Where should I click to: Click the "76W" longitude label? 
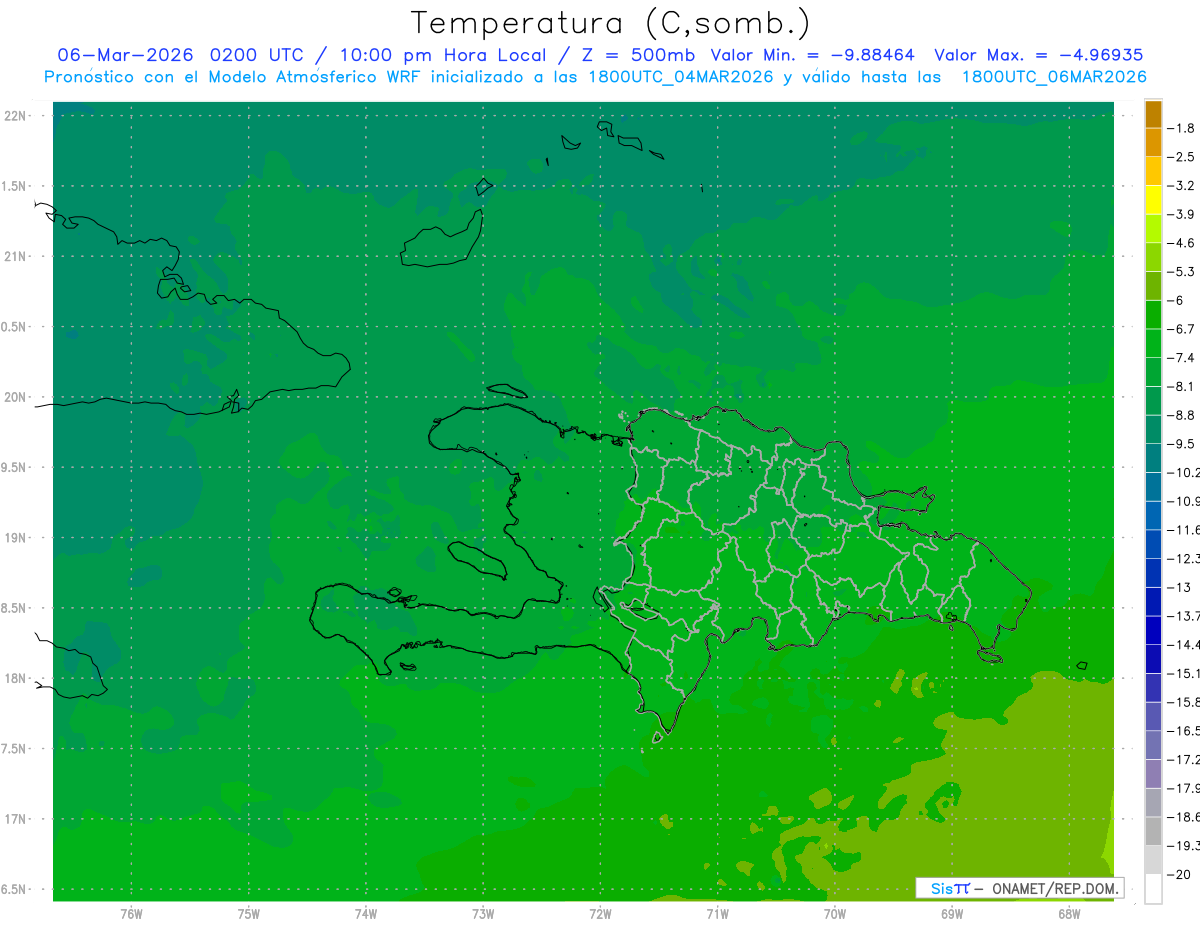[x=131, y=913]
